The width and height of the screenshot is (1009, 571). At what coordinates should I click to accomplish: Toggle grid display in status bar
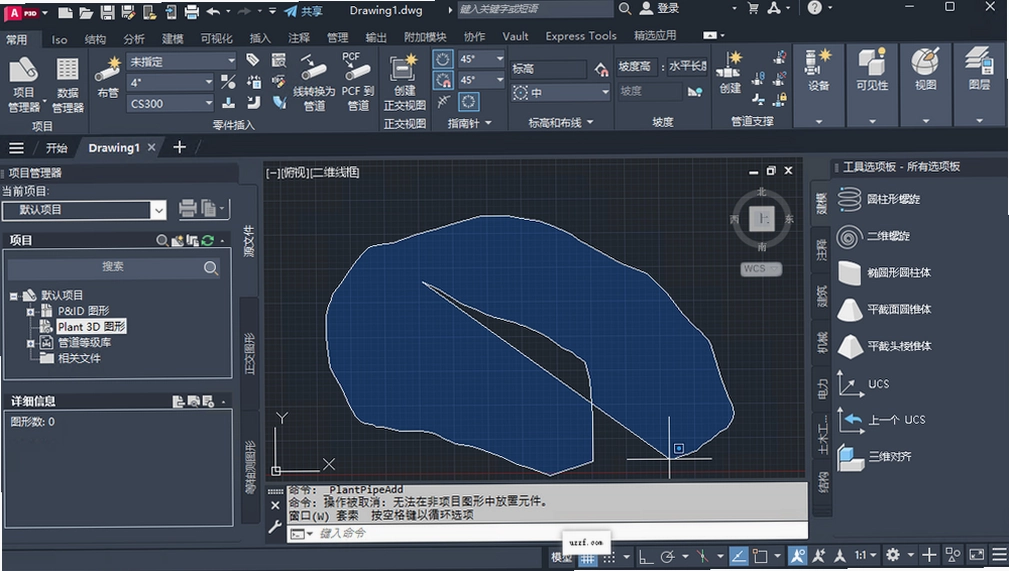point(588,556)
